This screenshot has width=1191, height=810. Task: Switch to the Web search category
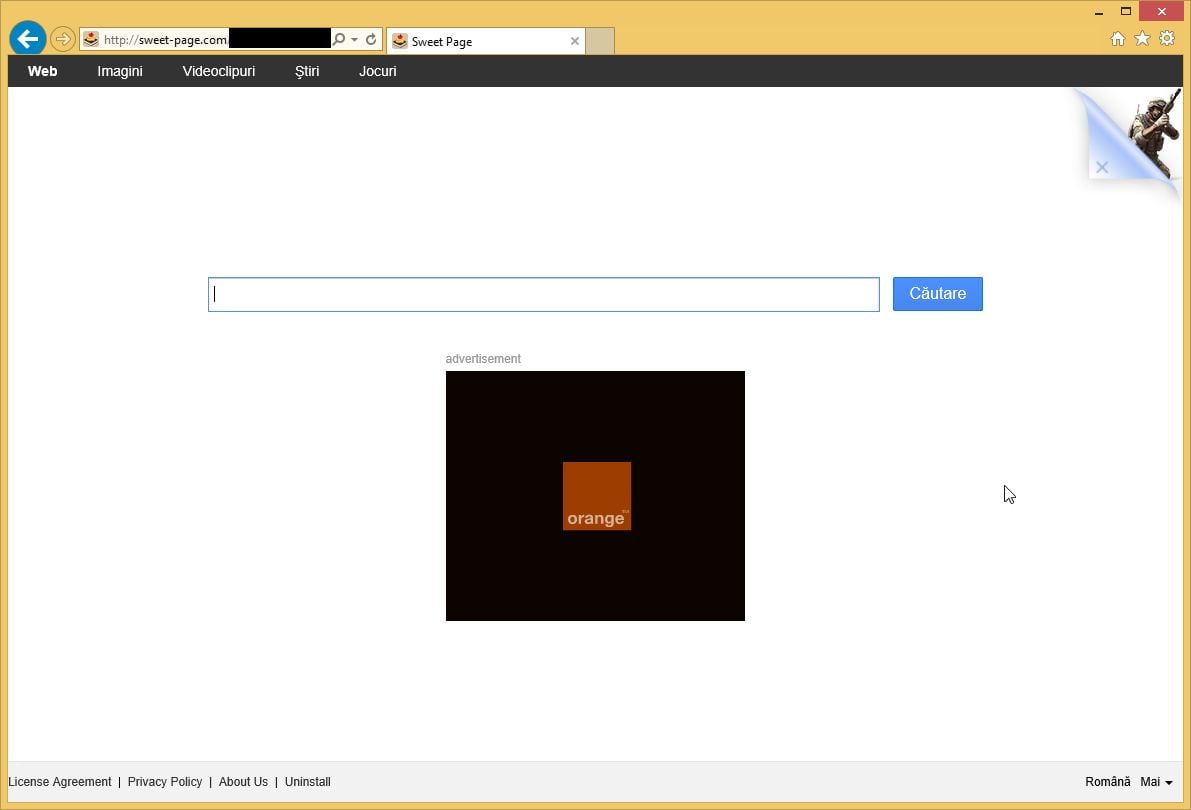click(43, 71)
